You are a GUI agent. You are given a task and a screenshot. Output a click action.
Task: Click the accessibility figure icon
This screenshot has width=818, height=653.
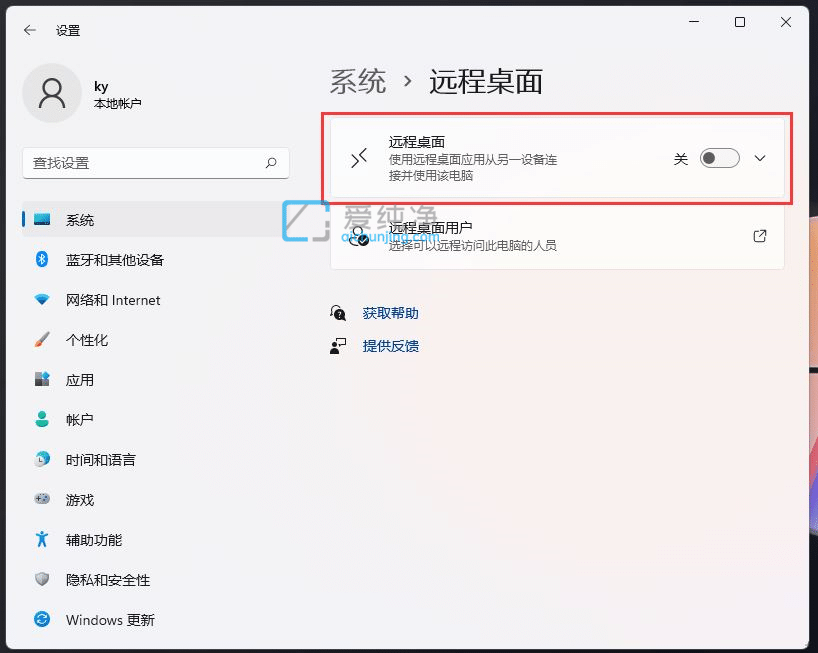point(42,539)
